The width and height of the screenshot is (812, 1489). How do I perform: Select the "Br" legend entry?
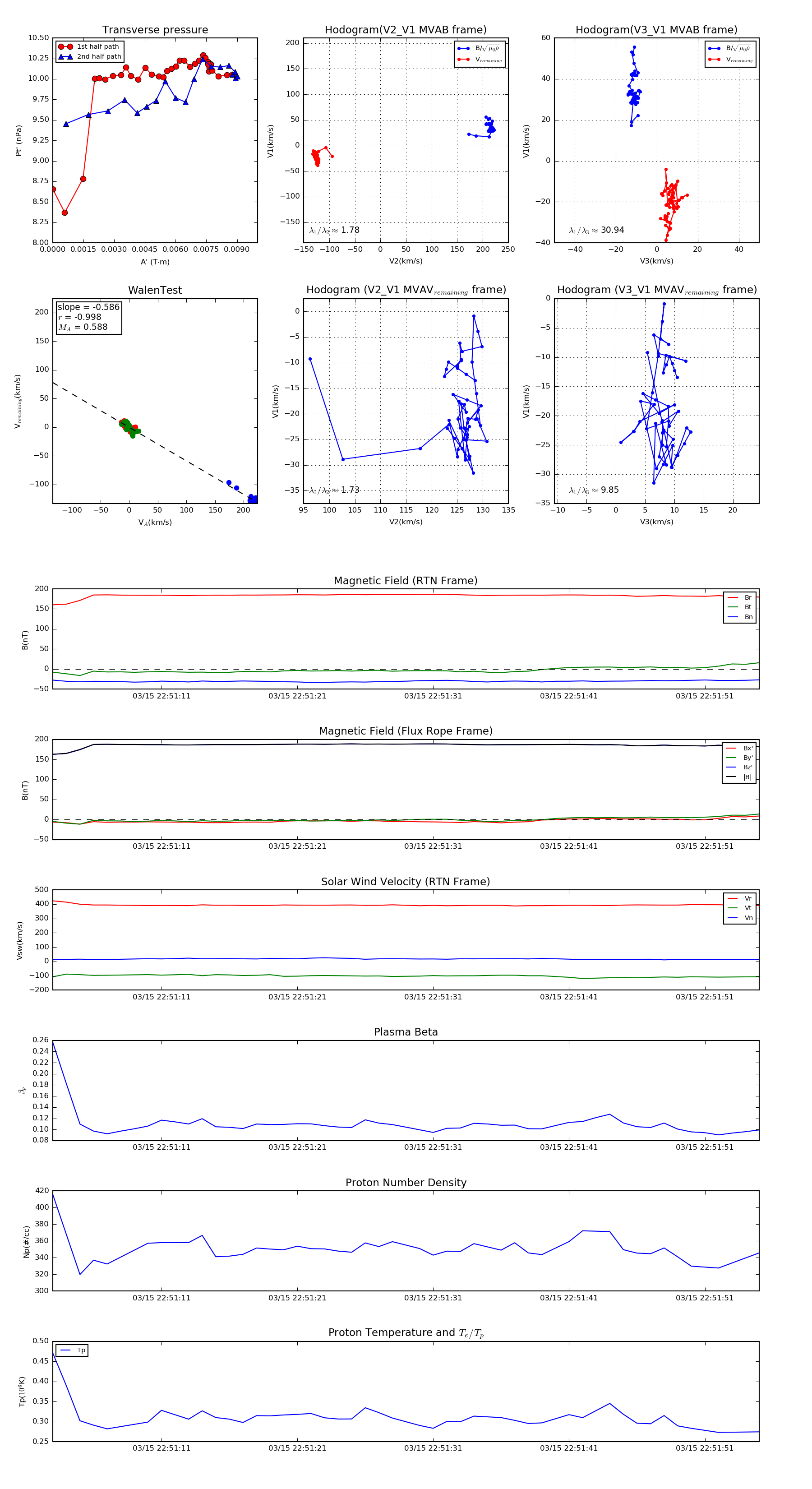pyautogui.click(x=740, y=598)
